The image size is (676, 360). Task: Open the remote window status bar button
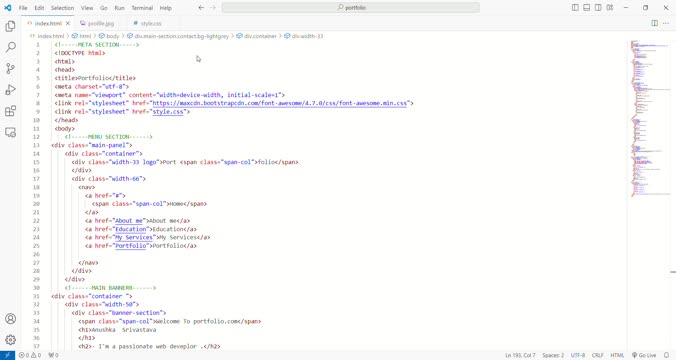tap(7, 355)
